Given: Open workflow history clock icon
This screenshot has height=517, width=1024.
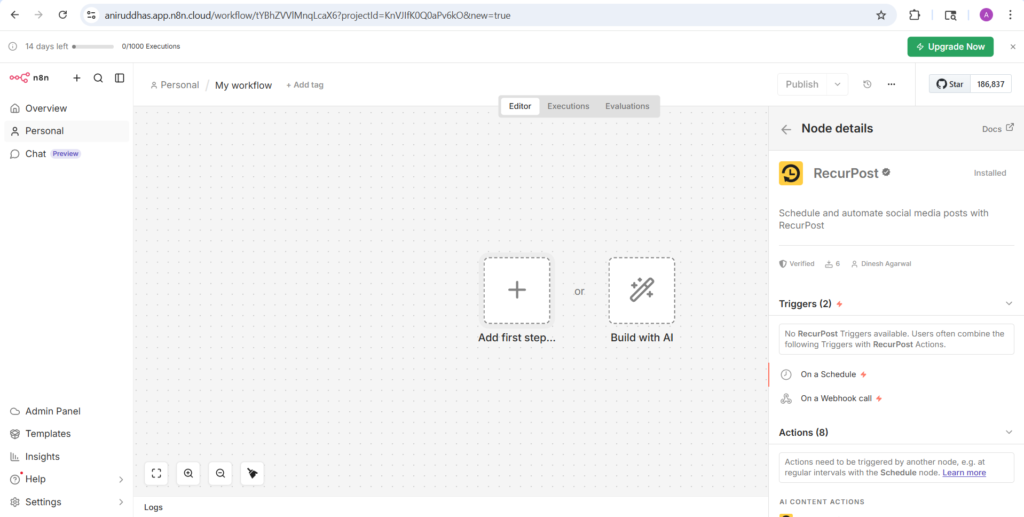Looking at the screenshot, I should point(867,84).
